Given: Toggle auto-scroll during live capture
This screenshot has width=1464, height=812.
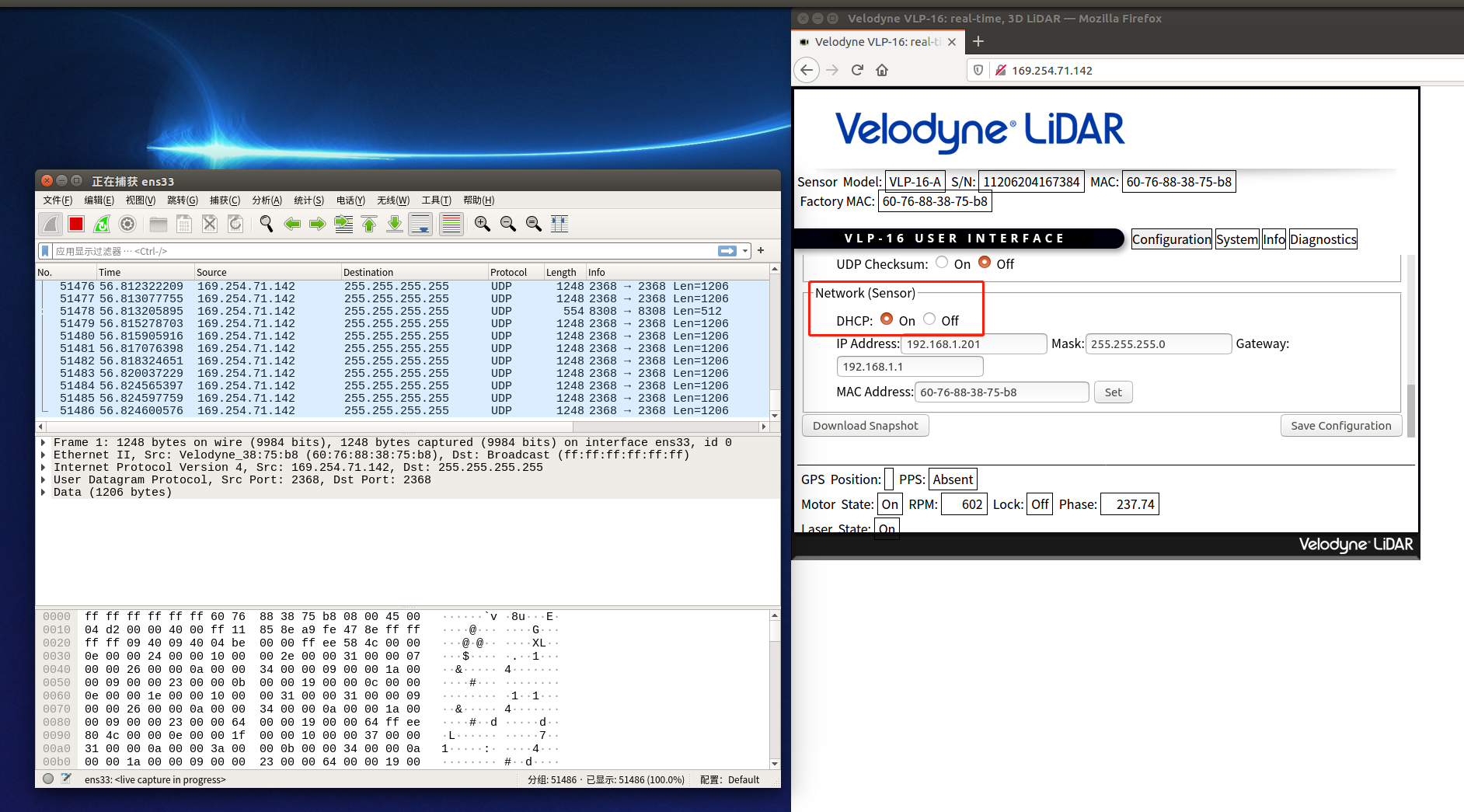Looking at the screenshot, I should pyautogui.click(x=420, y=224).
